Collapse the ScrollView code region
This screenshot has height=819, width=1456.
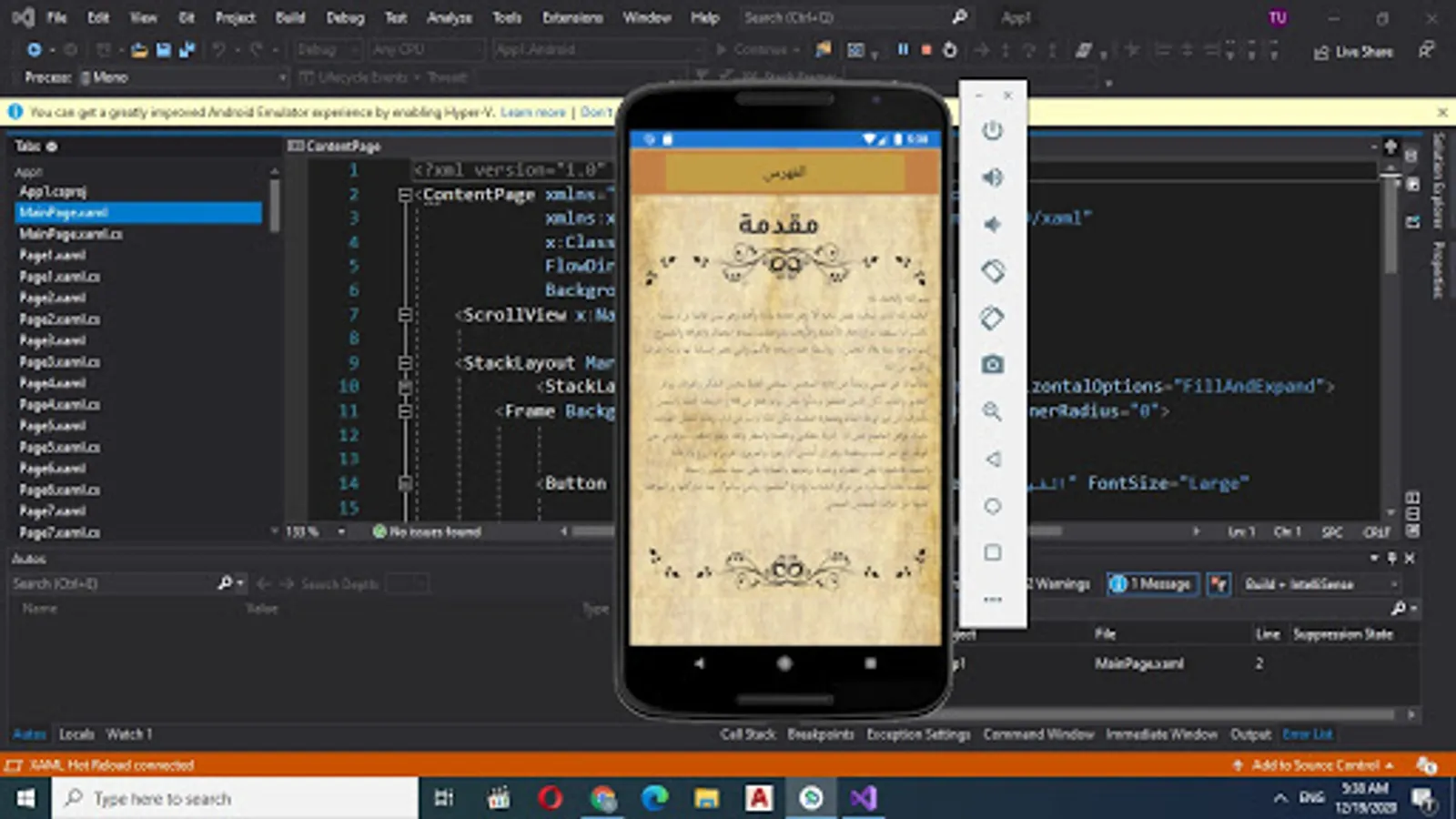click(405, 315)
